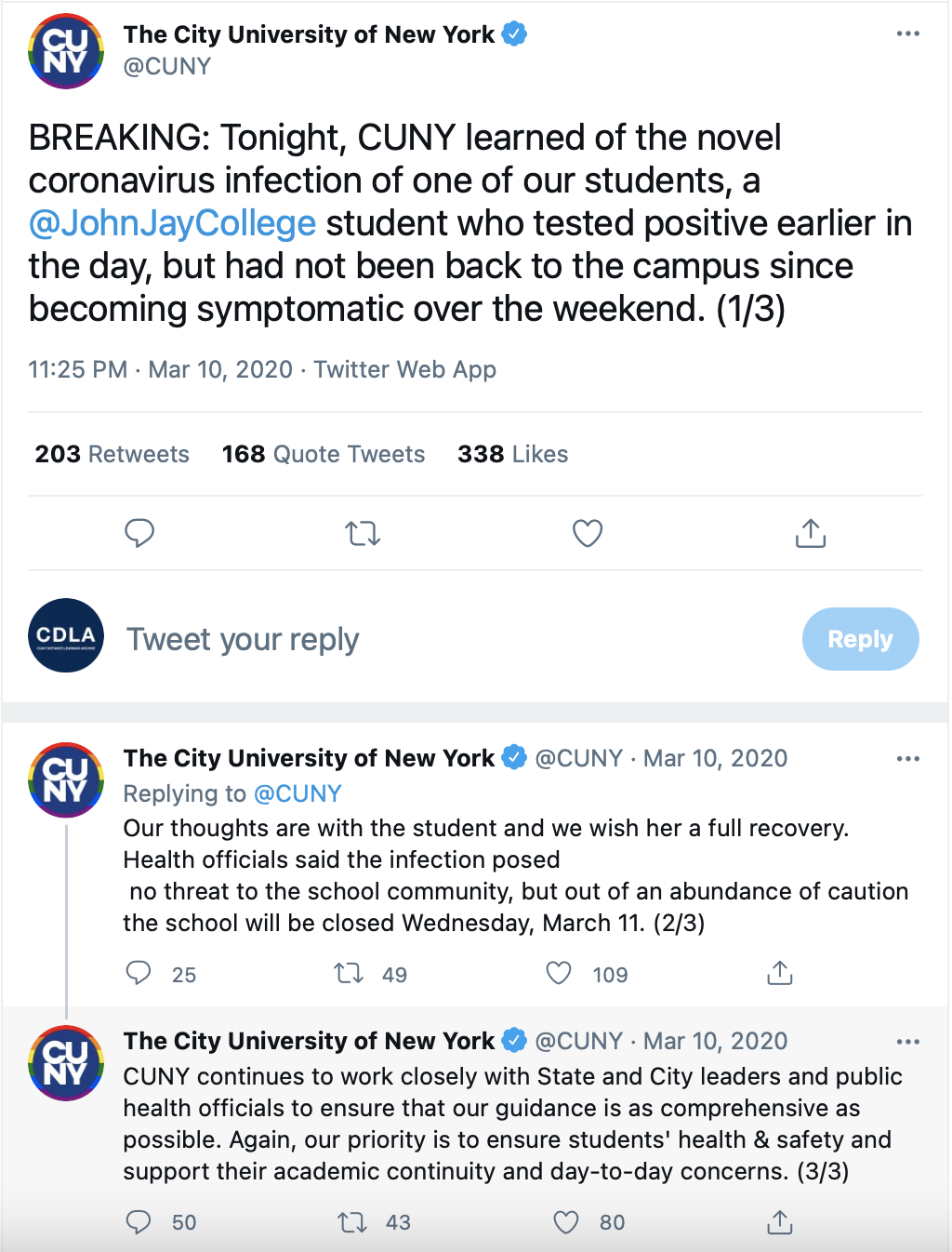
Task: Open more options on the main tweet
Action: coord(907,34)
